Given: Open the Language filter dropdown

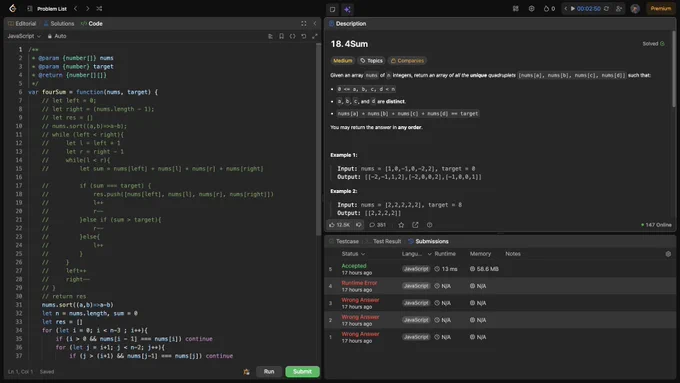Looking at the screenshot, I should (x=416, y=254).
